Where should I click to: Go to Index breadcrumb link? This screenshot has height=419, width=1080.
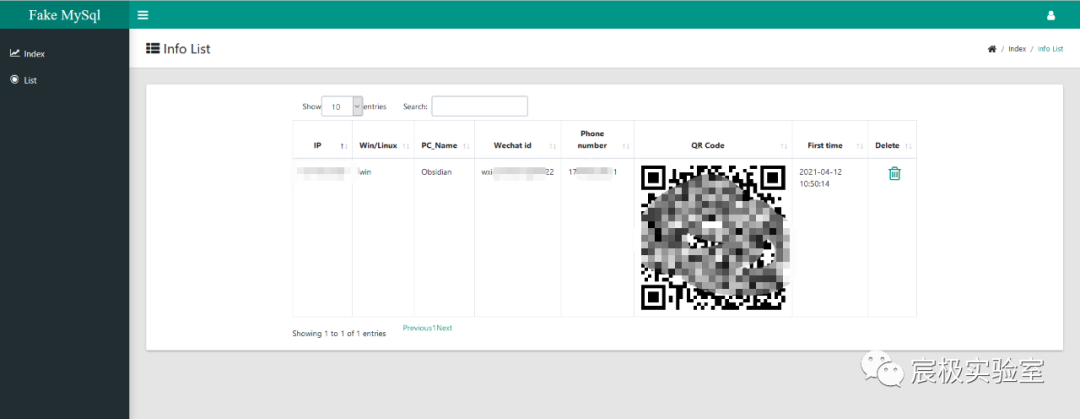click(x=1017, y=49)
